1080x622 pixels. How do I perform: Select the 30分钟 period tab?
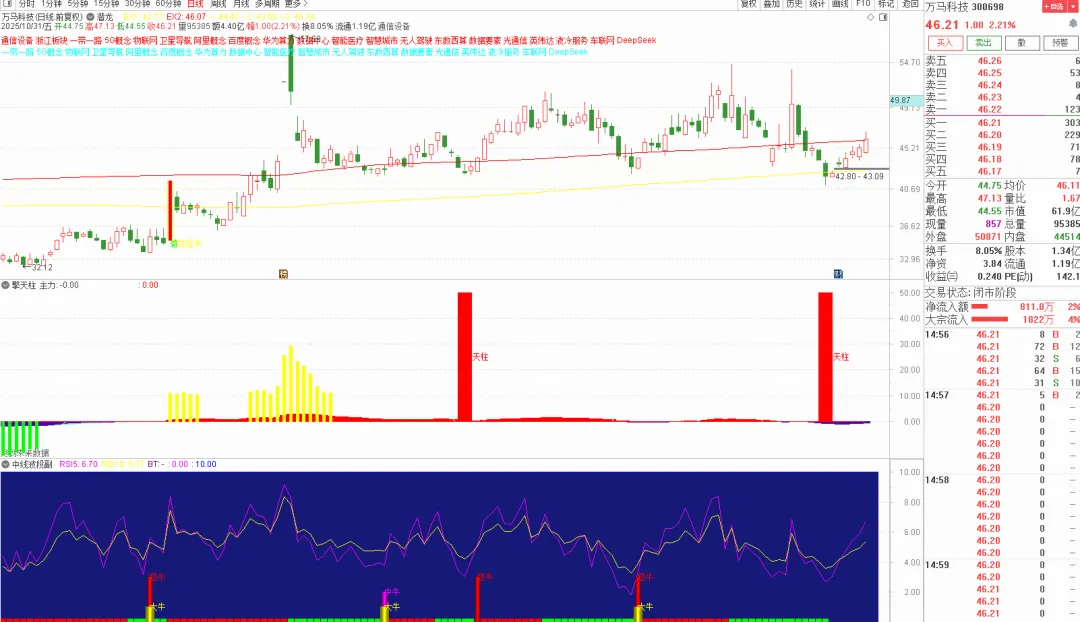137,3
